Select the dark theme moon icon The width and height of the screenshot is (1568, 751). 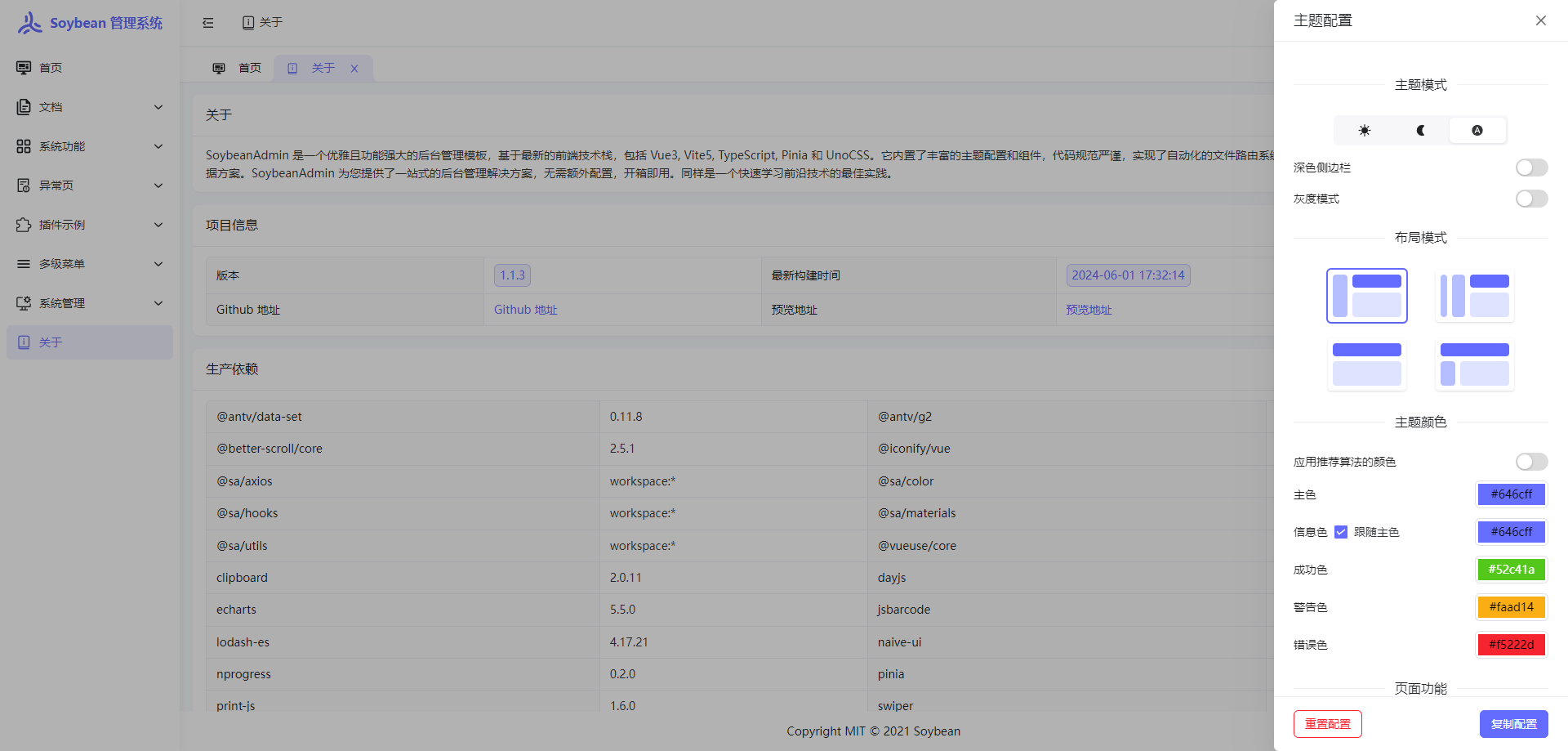pyautogui.click(x=1420, y=131)
